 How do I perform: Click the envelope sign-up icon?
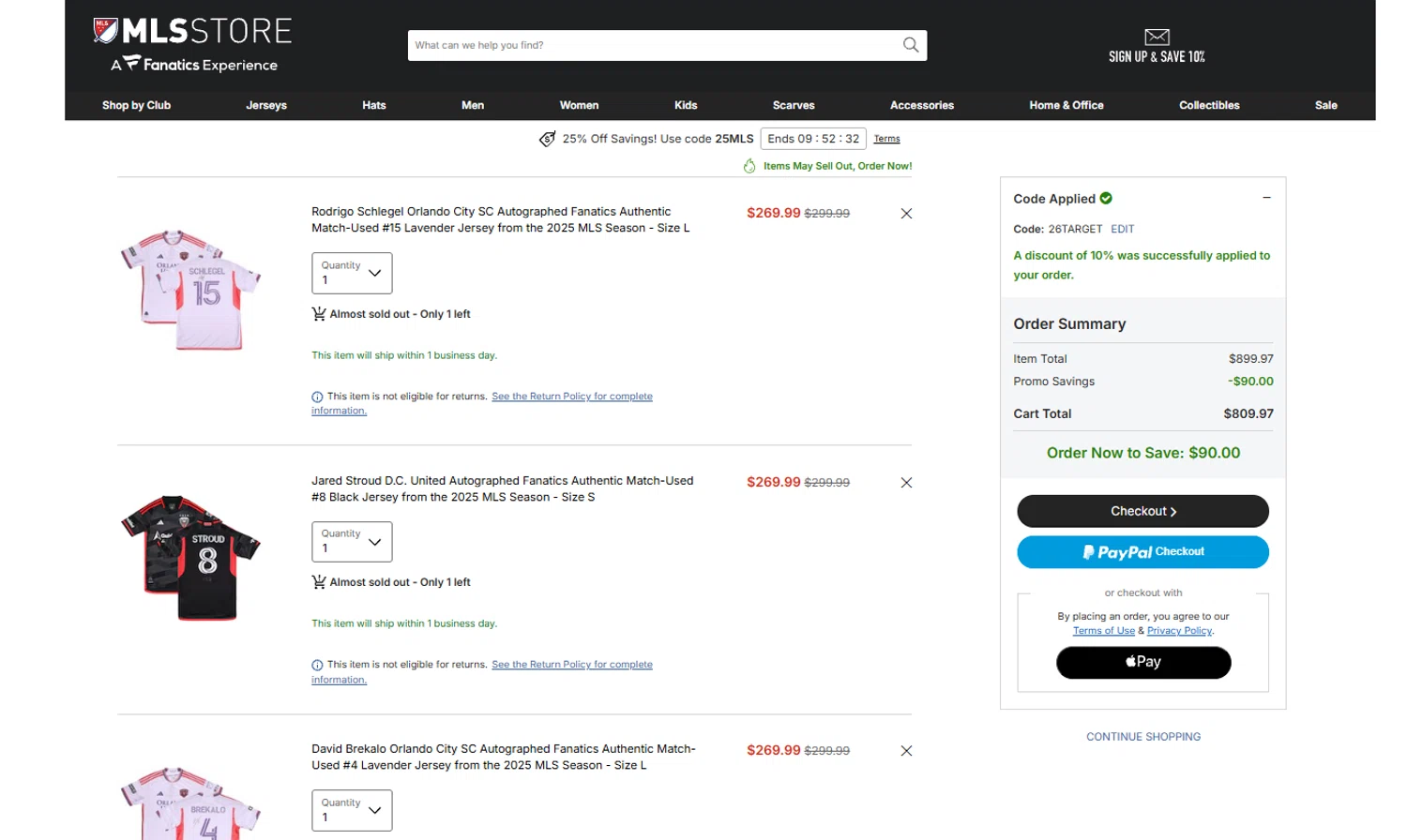[1157, 37]
